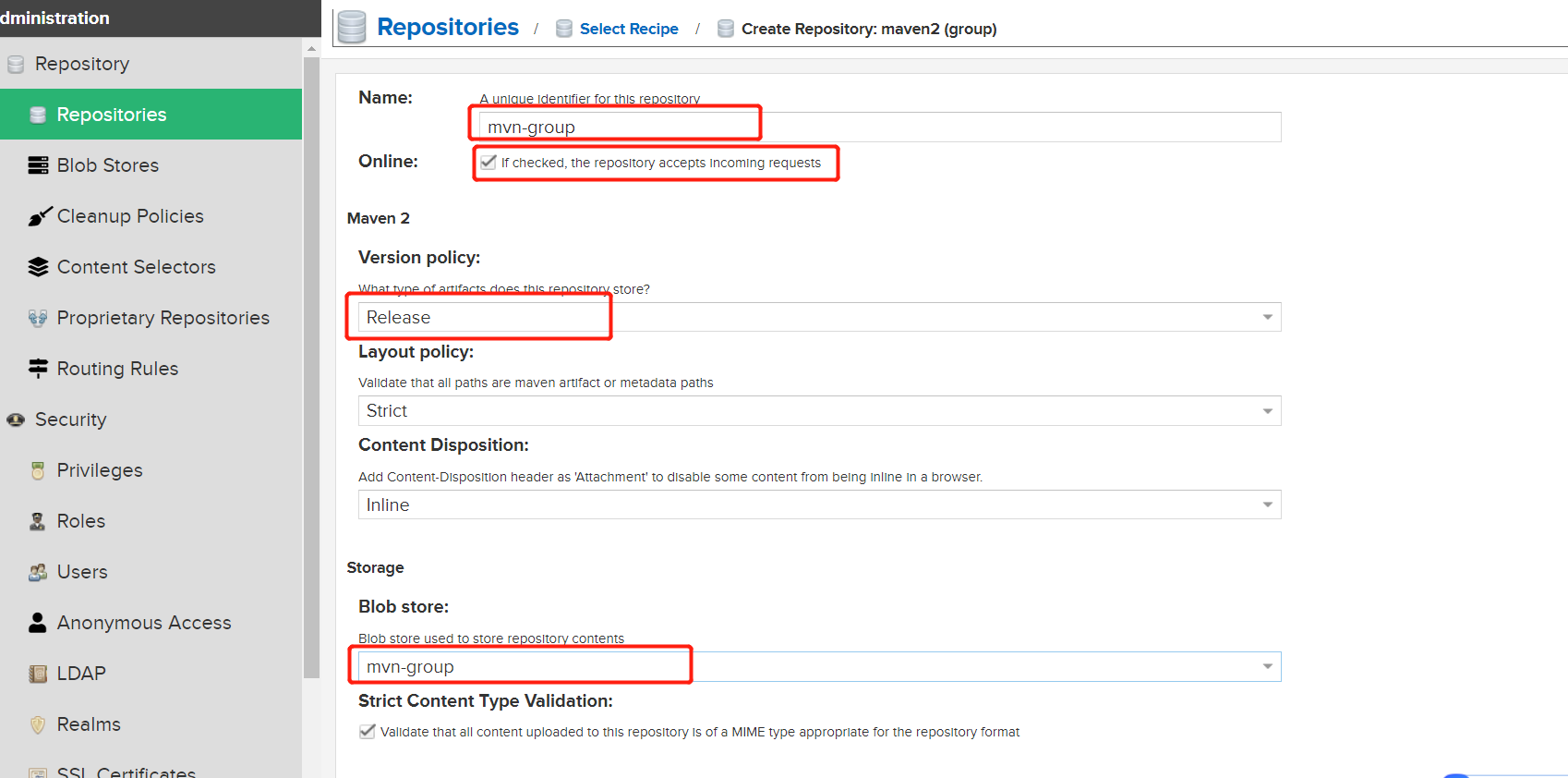Click the sidebar vertical scrollbar
This screenshot has height=778, width=1568.
tap(311, 368)
